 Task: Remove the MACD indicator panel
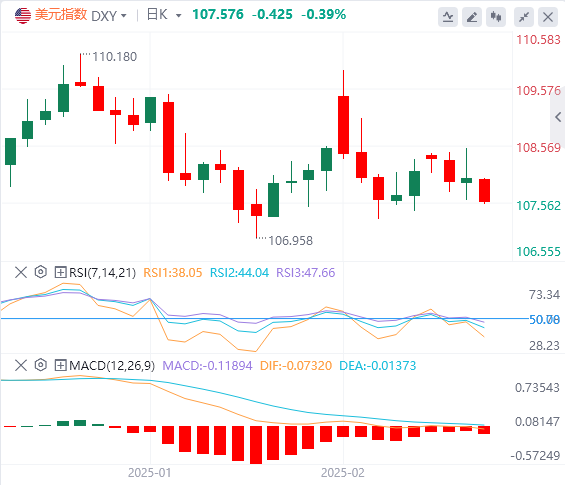(21, 365)
